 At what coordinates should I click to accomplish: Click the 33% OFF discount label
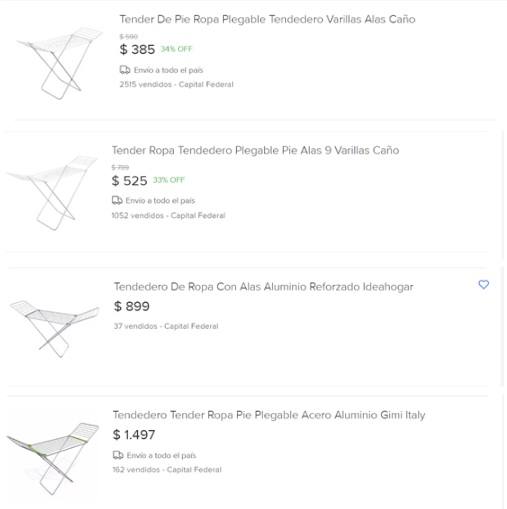[x=169, y=180]
